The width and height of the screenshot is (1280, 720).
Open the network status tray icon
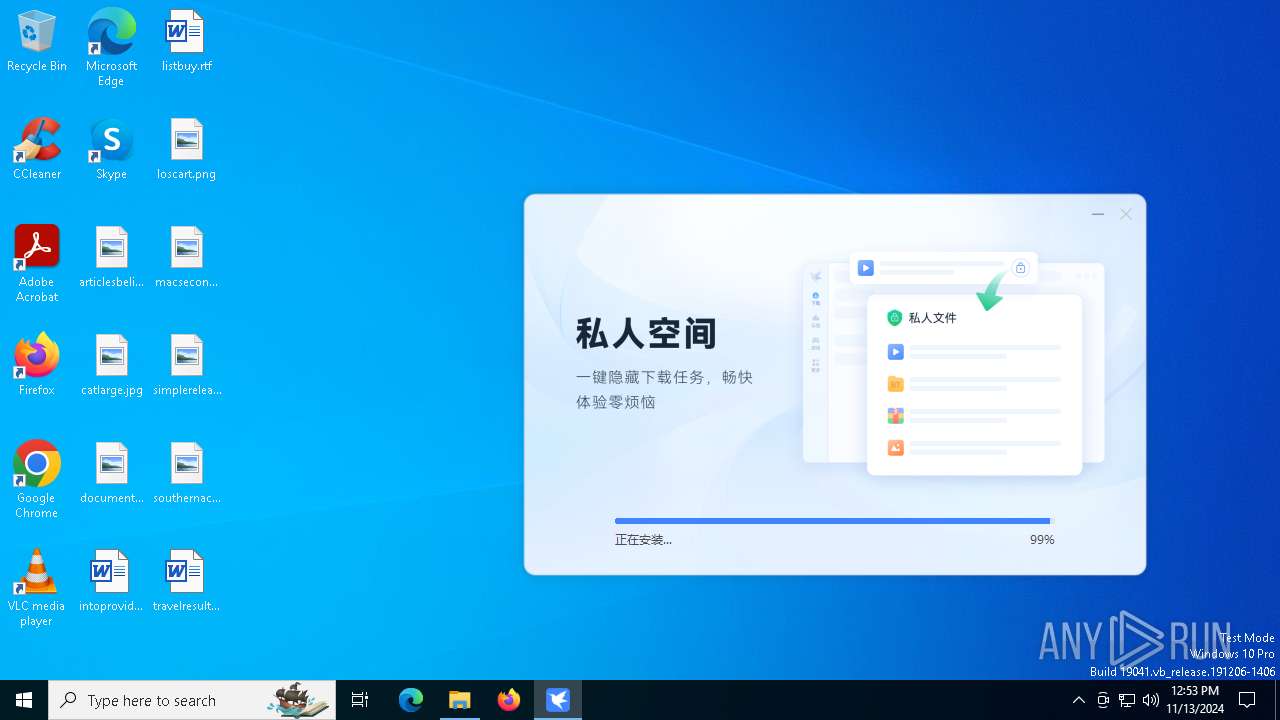tap(1127, 700)
